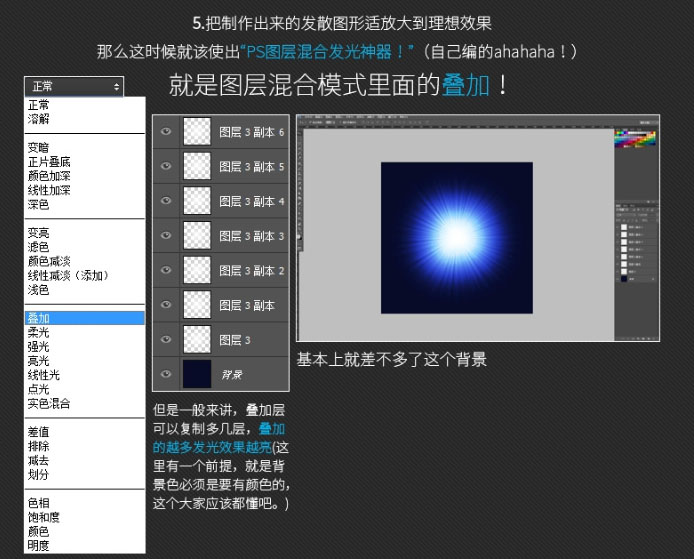This screenshot has height=559, width=694.
Task: Toggle eye icon for 图层 3 副本
Action: click(166, 305)
